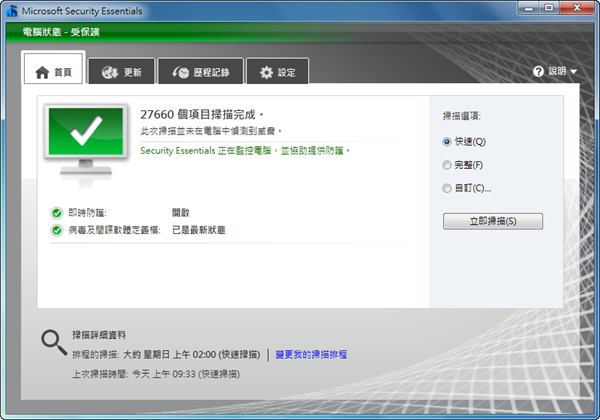Viewport: 600px width, 420px height.
Task: Open the 首頁 home tab
Action: [53, 68]
